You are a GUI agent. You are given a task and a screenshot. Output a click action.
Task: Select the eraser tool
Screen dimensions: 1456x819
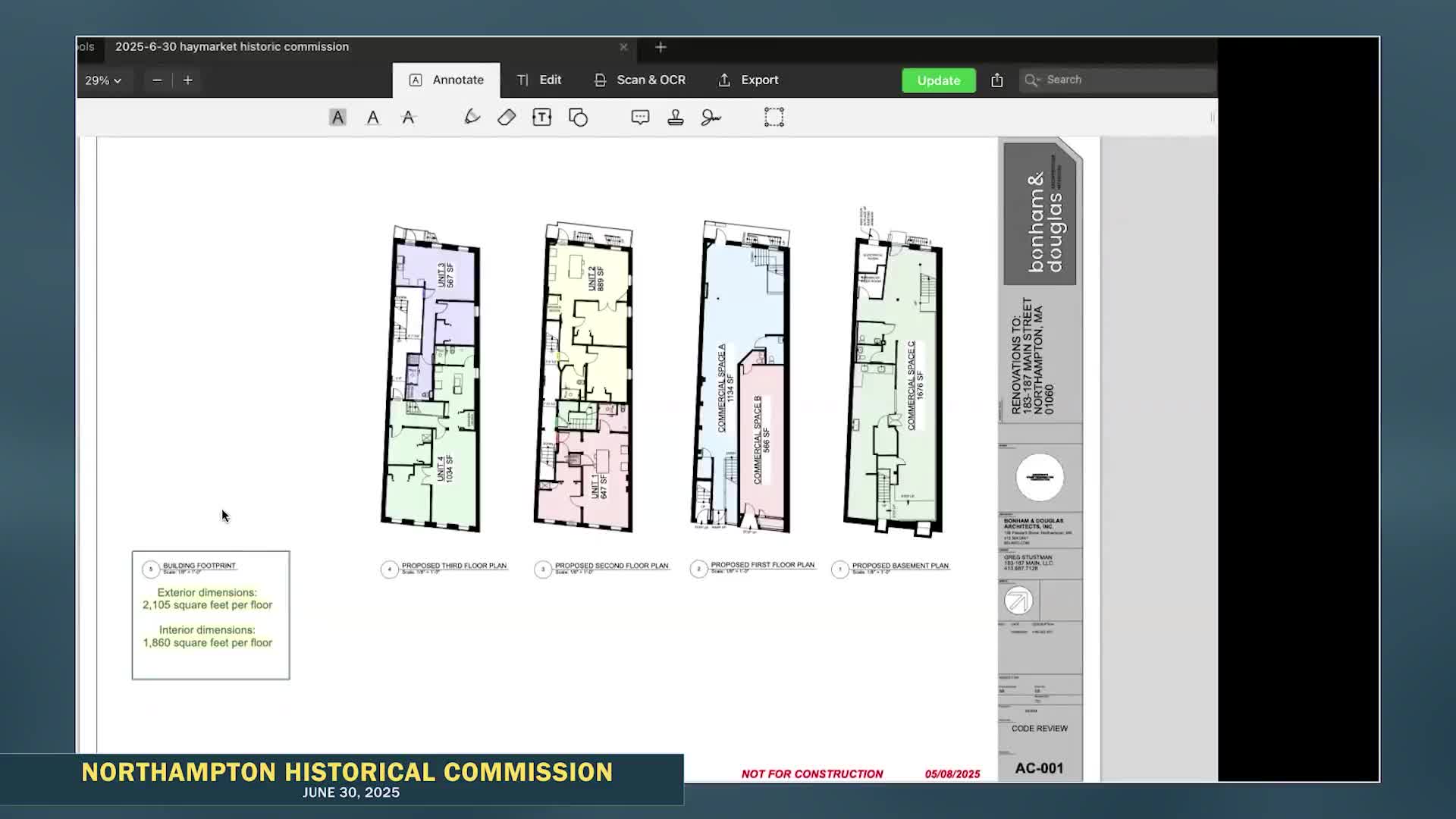pos(507,117)
